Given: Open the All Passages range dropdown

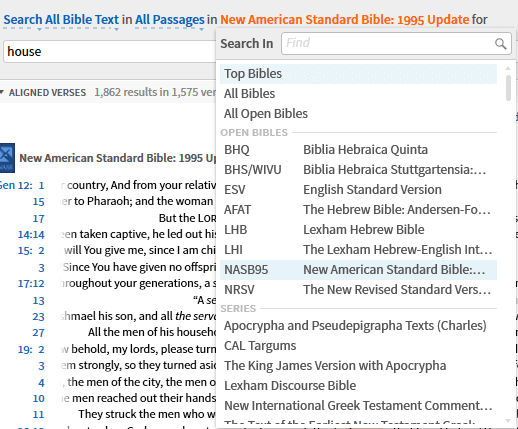Looking at the screenshot, I should tap(170, 20).
